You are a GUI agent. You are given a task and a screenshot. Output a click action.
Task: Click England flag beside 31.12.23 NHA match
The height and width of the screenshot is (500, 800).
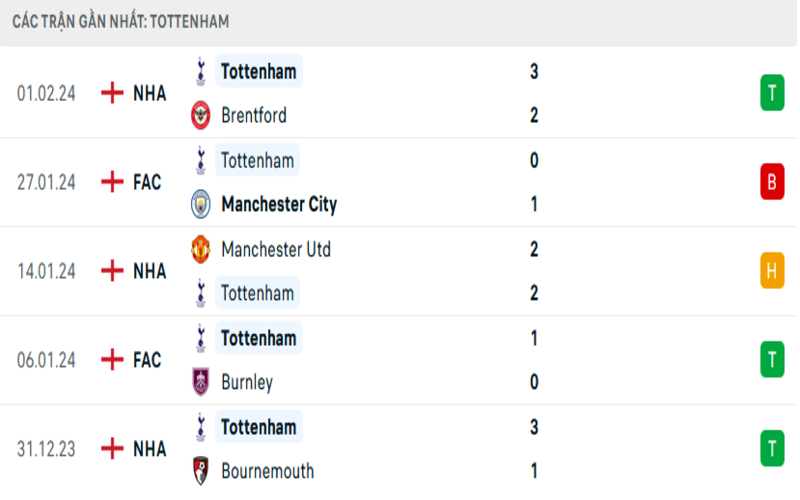coord(112,449)
